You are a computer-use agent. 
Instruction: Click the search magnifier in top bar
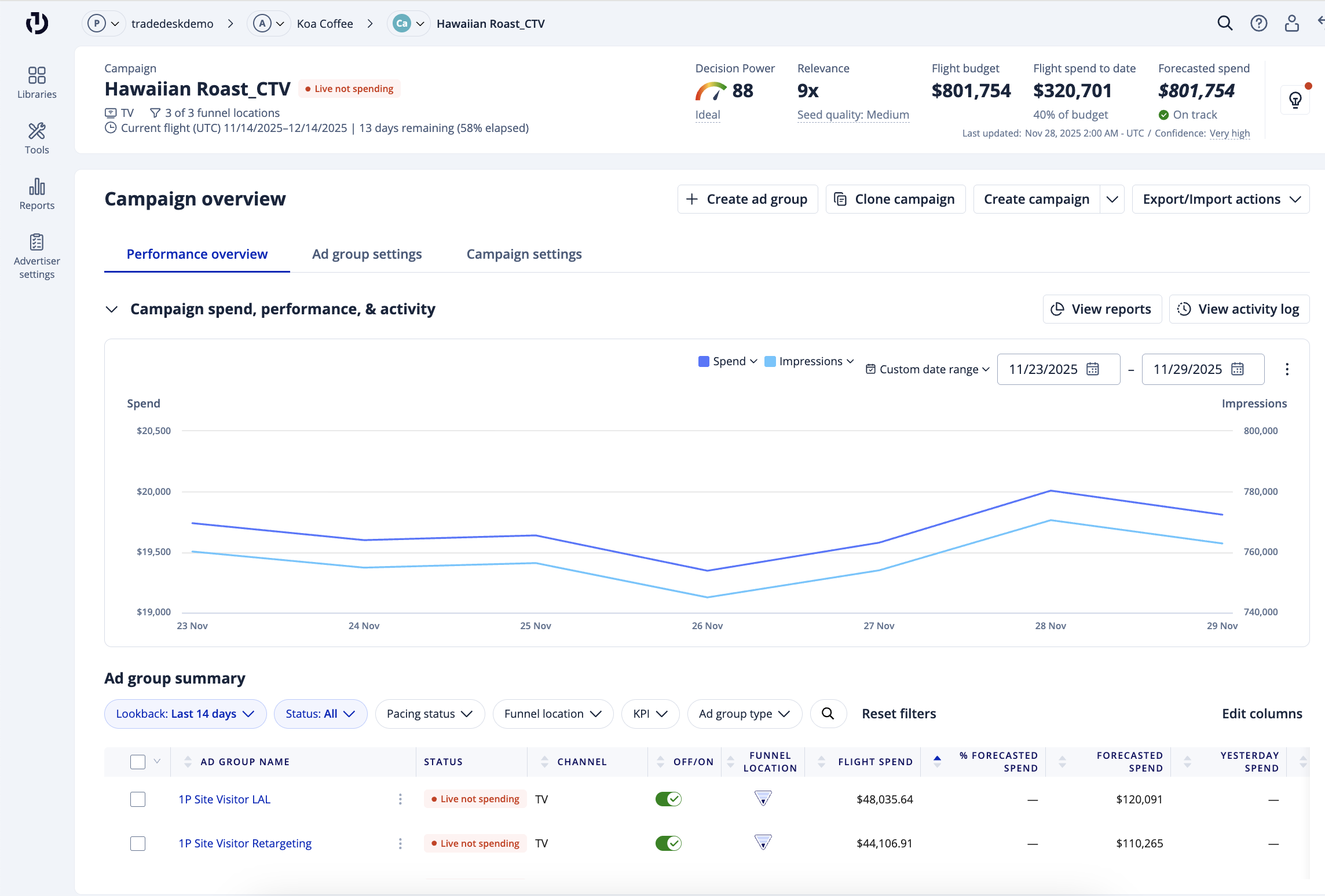click(1225, 24)
